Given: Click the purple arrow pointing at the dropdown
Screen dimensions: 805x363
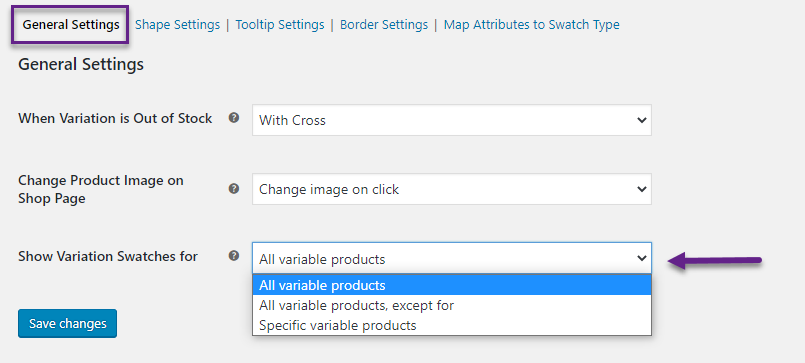Looking at the screenshot, I should click(x=715, y=260).
